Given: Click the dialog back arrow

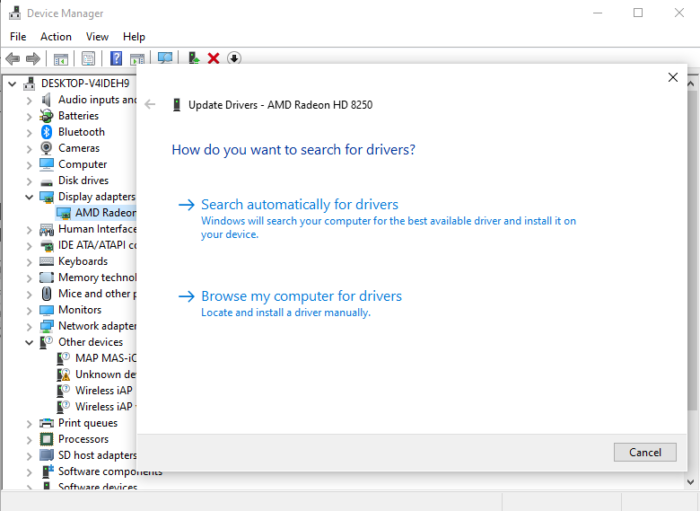Looking at the screenshot, I should (x=150, y=105).
